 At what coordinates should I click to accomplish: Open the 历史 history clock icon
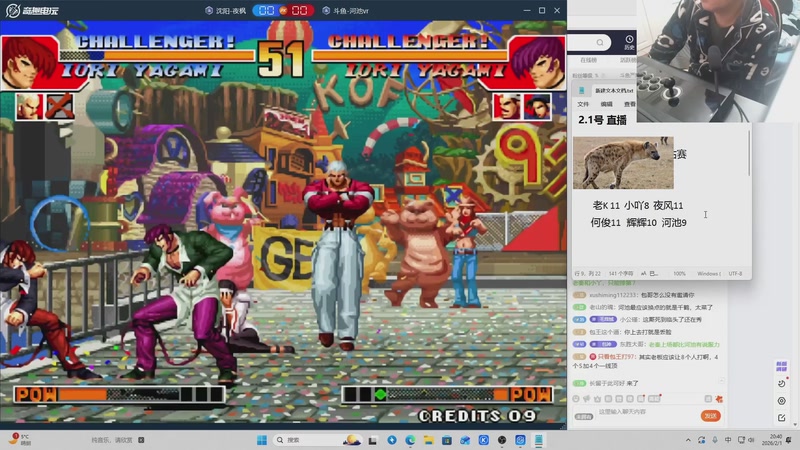(x=629, y=42)
